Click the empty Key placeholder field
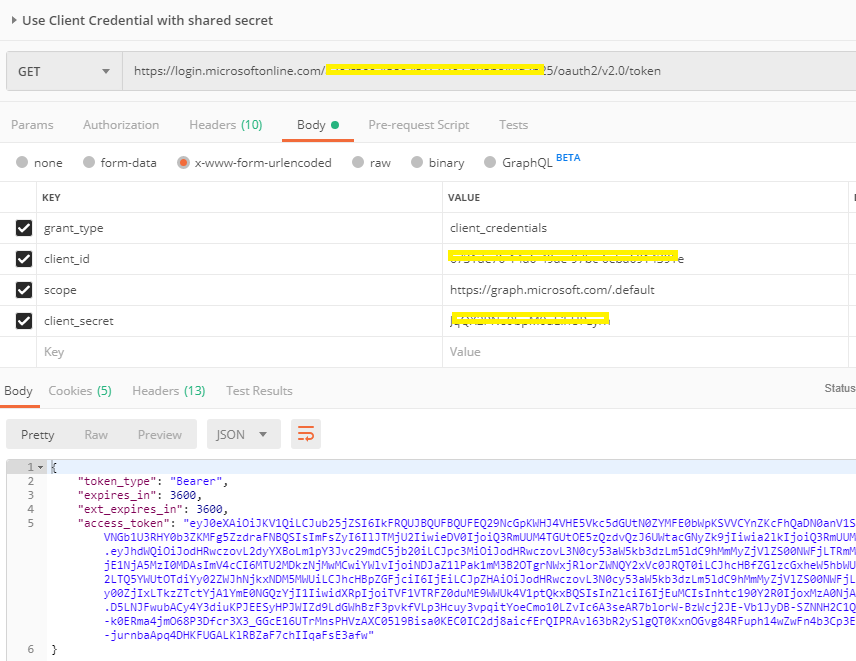The width and height of the screenshot is (856, 661). (x=239, y=352)
